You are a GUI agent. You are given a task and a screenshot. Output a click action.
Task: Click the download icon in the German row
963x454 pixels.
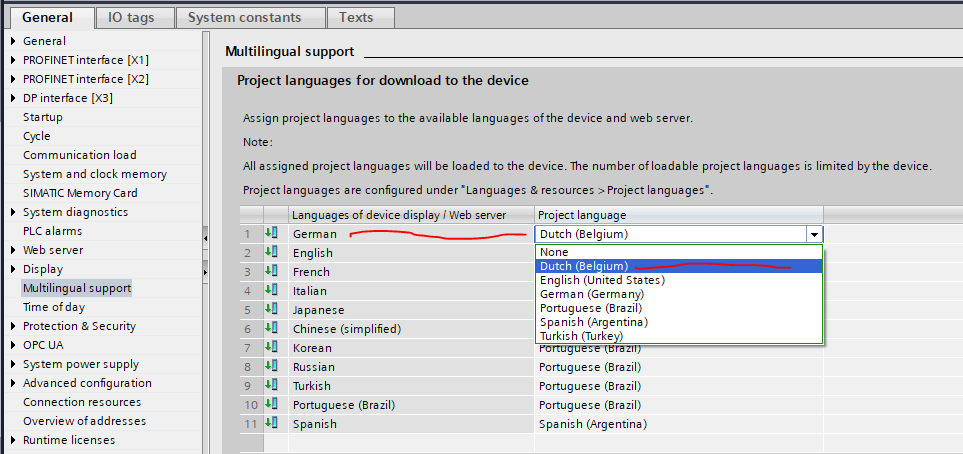point(272,234)
